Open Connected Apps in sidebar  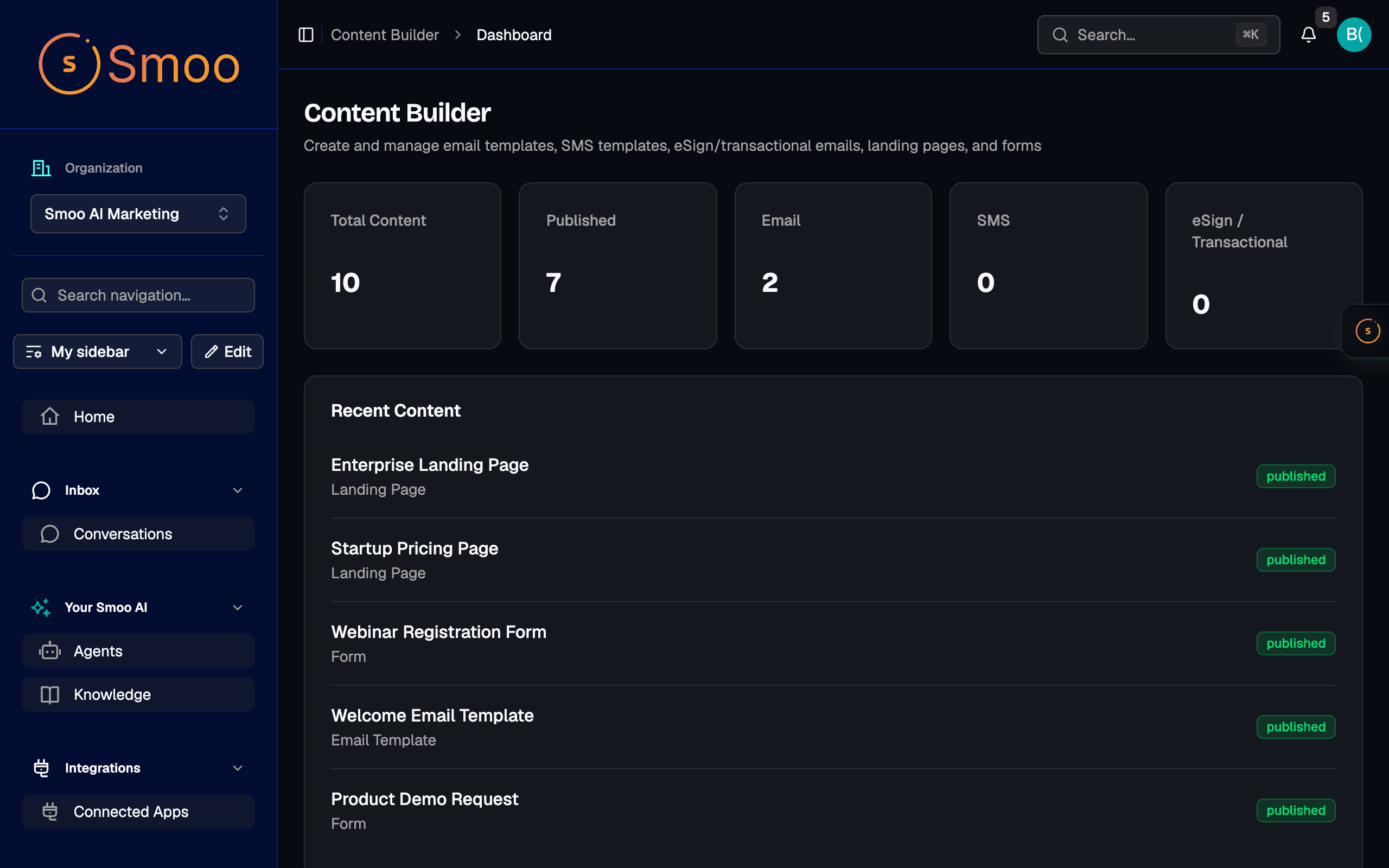tap(138, 812)
